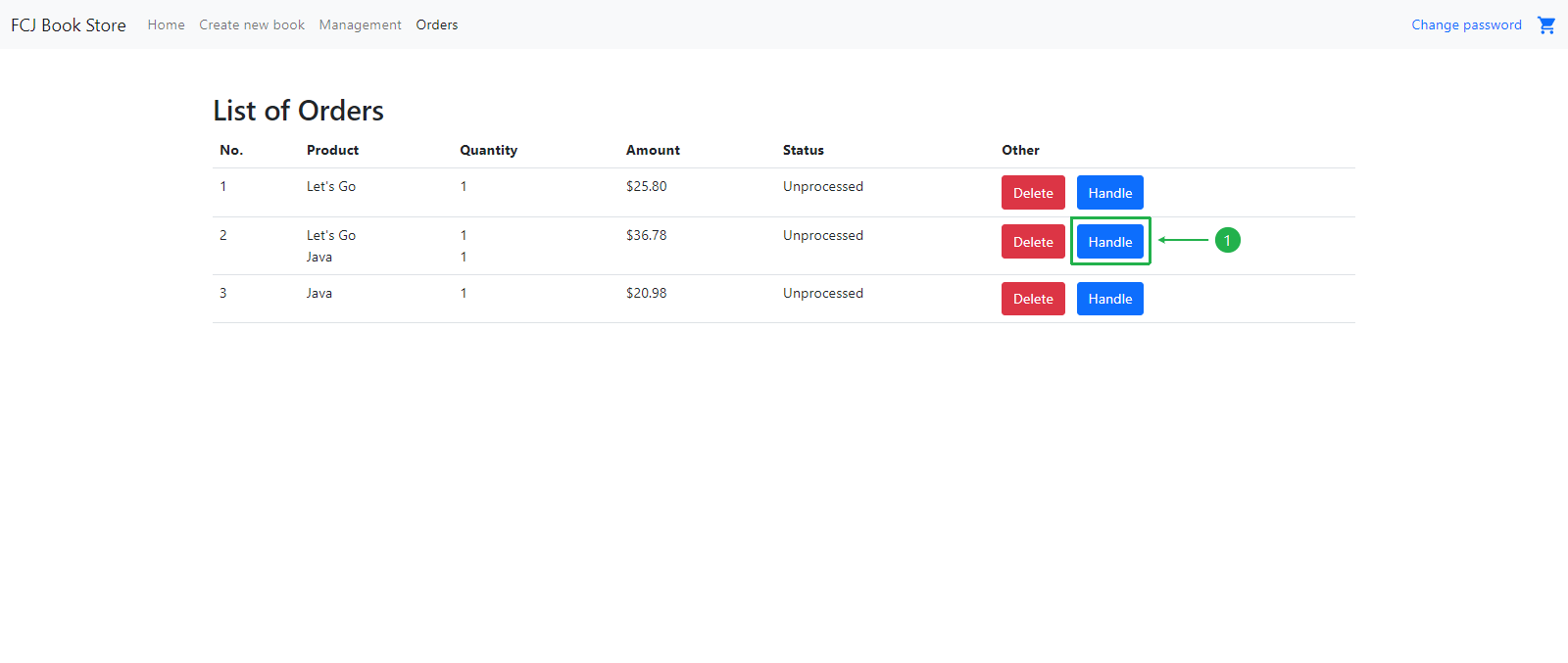Click the List of Orders heading

[x=299, y=111]
